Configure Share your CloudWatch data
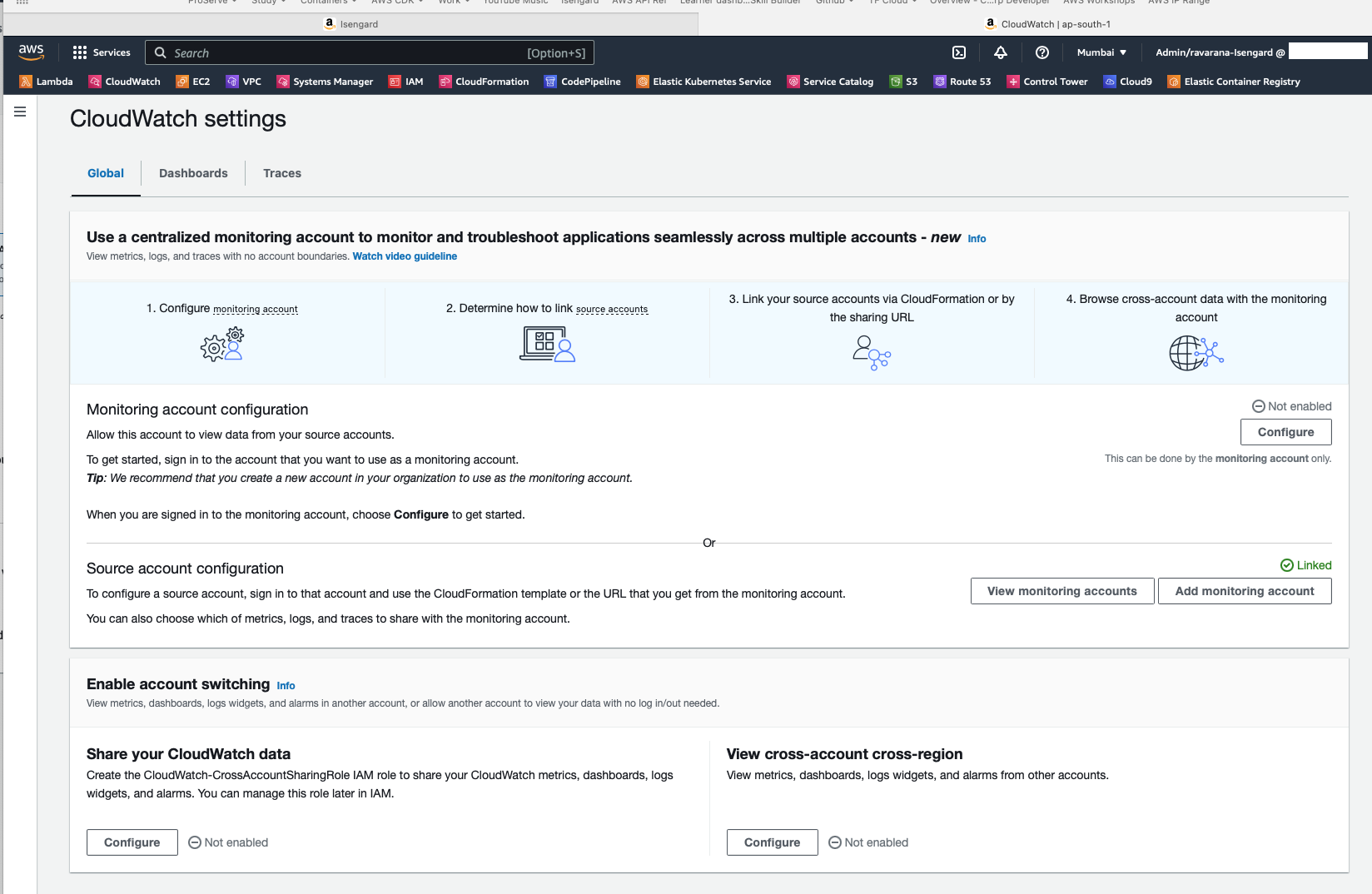The height and width of the screenshot is (894, 1372). click(132, 842)
